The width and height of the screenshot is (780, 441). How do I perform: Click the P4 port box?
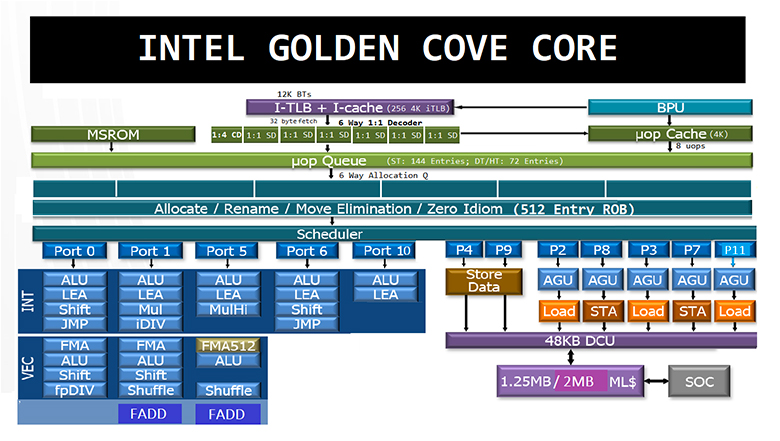[464, 250]
